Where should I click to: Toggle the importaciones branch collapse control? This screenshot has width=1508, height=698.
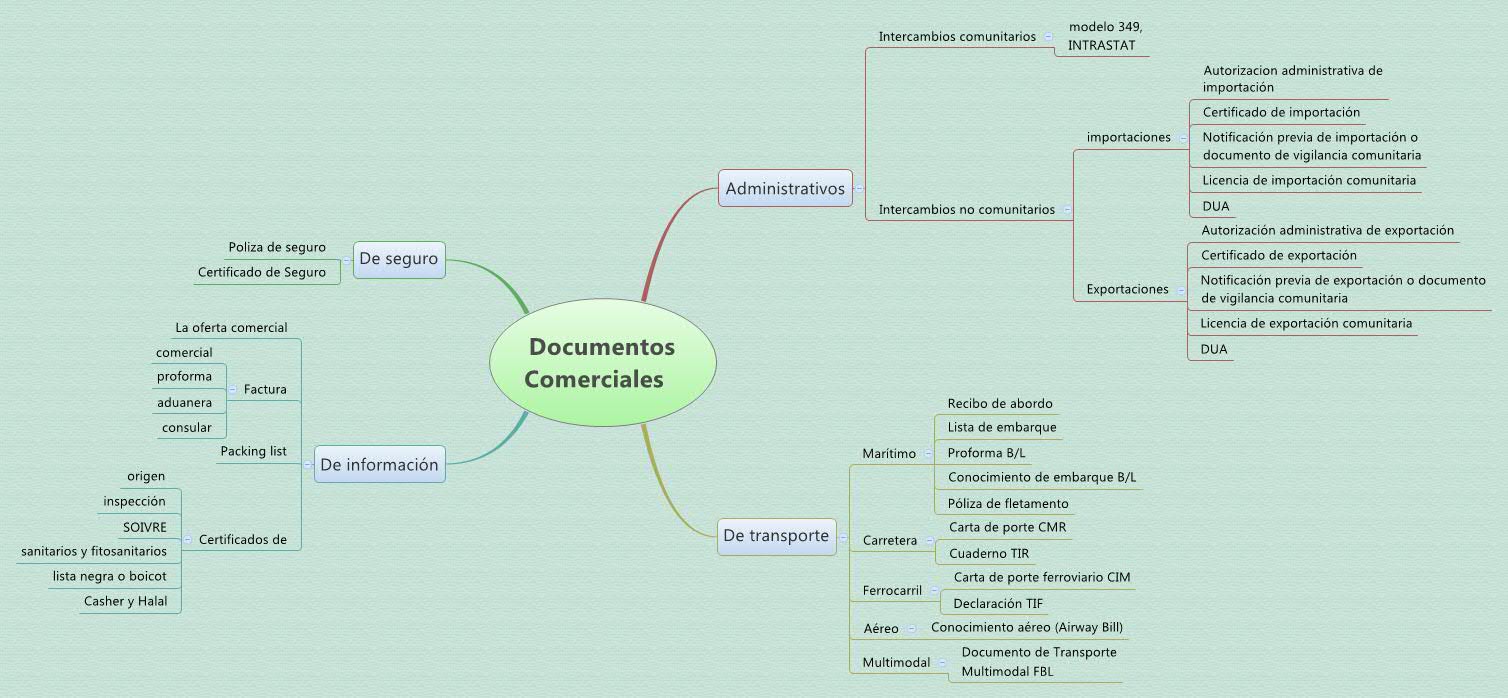pos(1182,137)
